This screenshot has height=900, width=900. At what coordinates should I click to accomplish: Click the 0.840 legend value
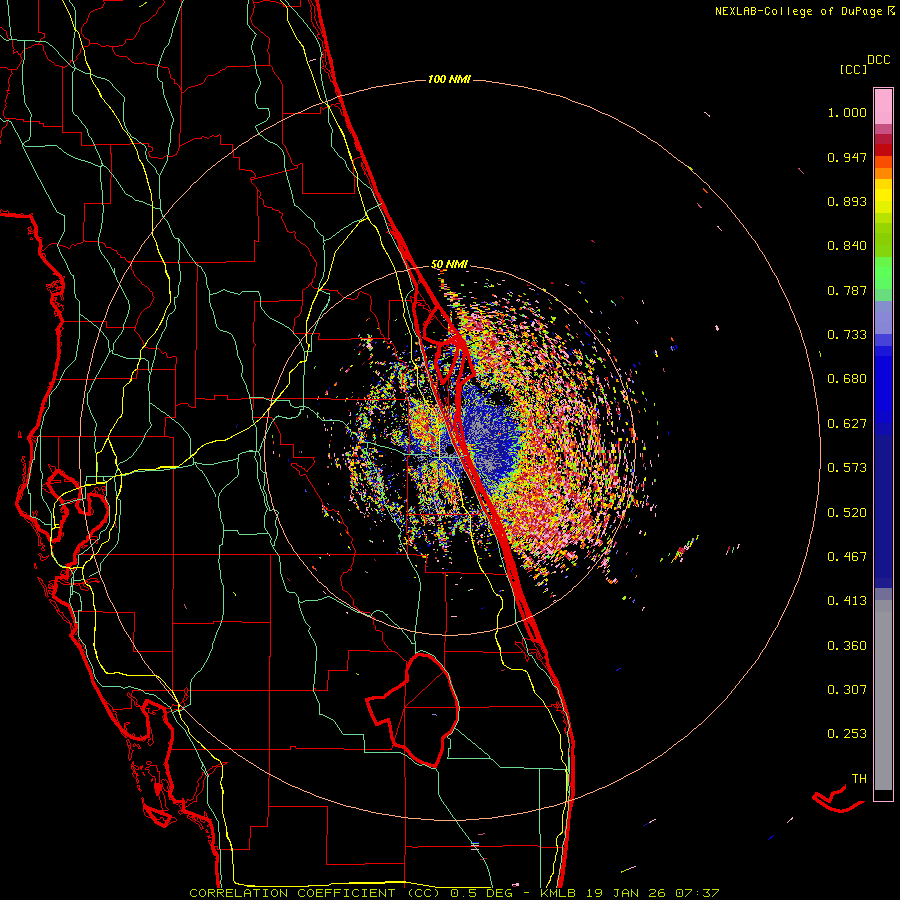pyautogui.click(x=847, y=246)
